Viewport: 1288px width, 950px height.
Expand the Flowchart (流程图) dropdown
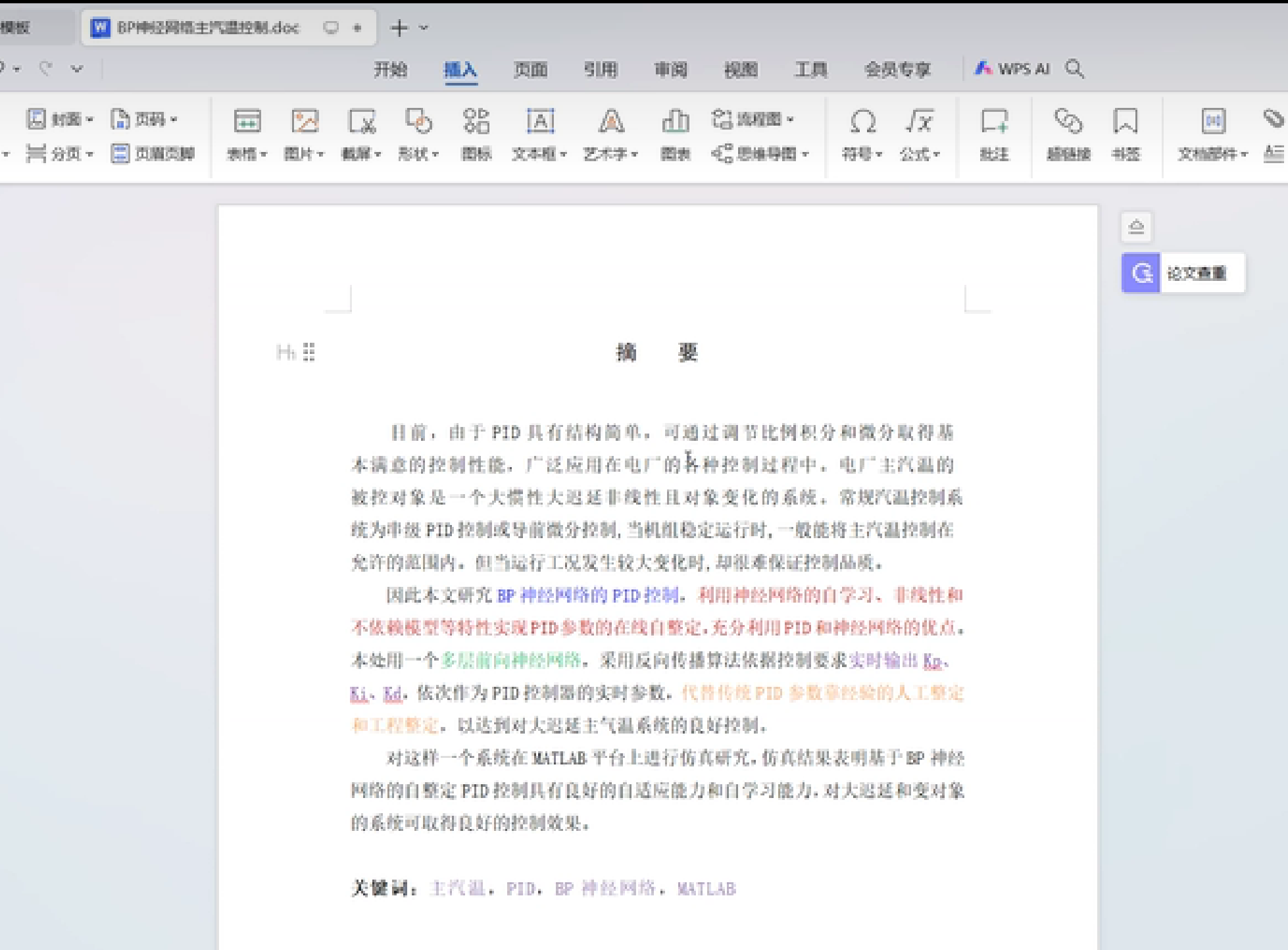[789, 120]
